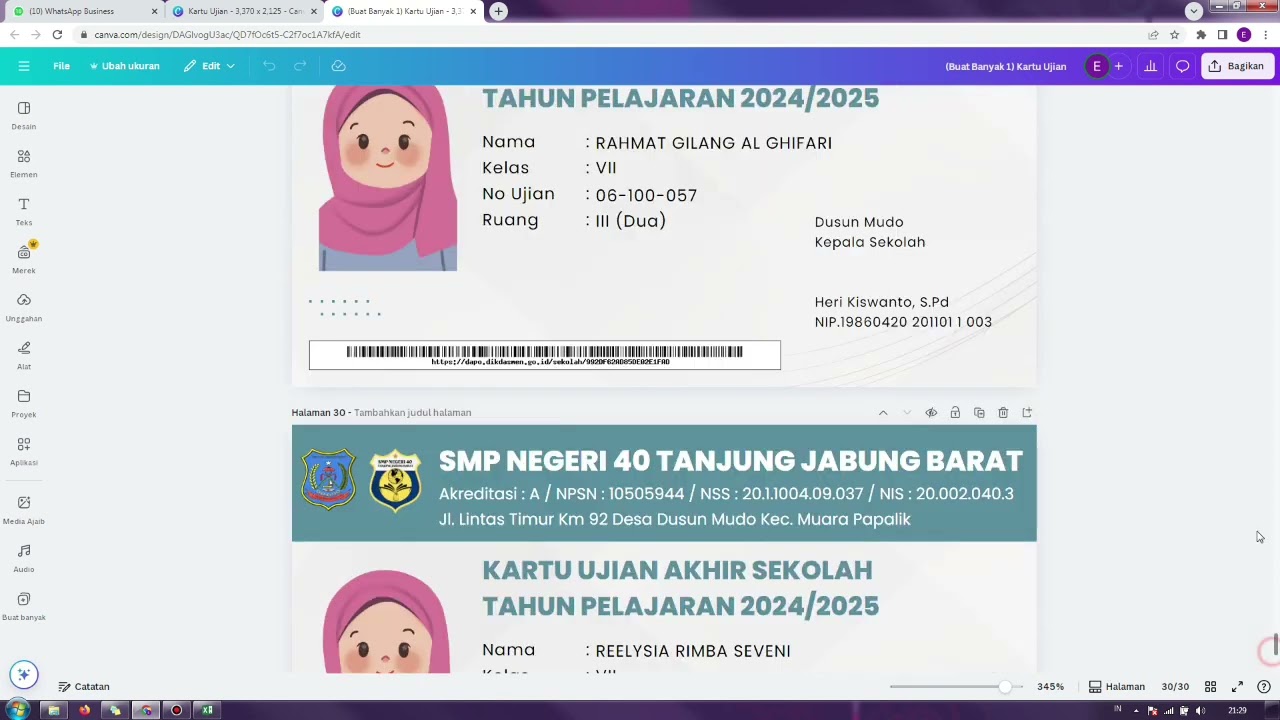Open Chrome tab search dropdown arrow
The height and width of the screenshot is (720, 1280).
pyautogui.click(x=1193, y=11)
